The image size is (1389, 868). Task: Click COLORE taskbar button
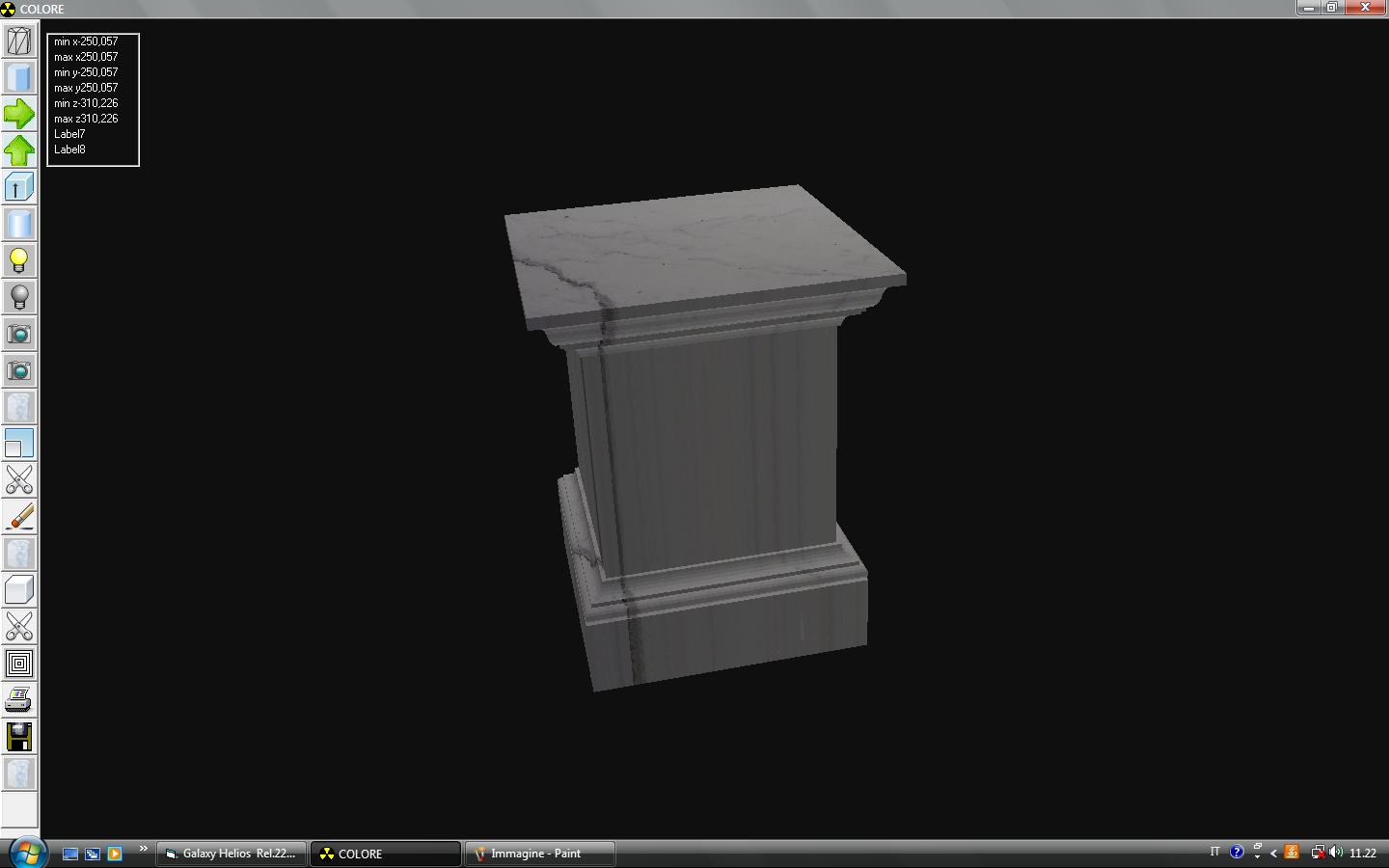385,854
